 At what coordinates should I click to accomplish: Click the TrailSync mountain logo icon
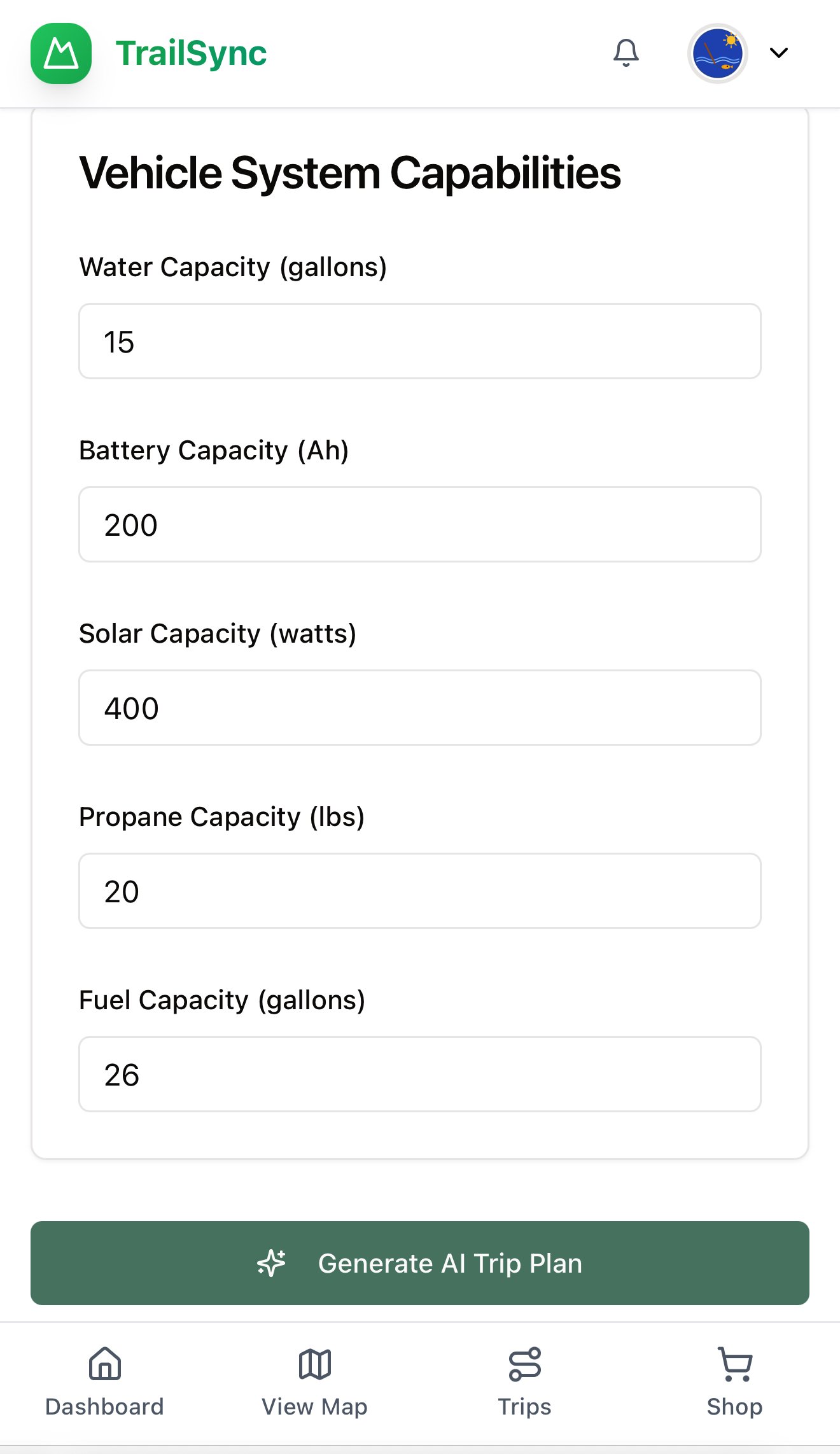(61, 53)
